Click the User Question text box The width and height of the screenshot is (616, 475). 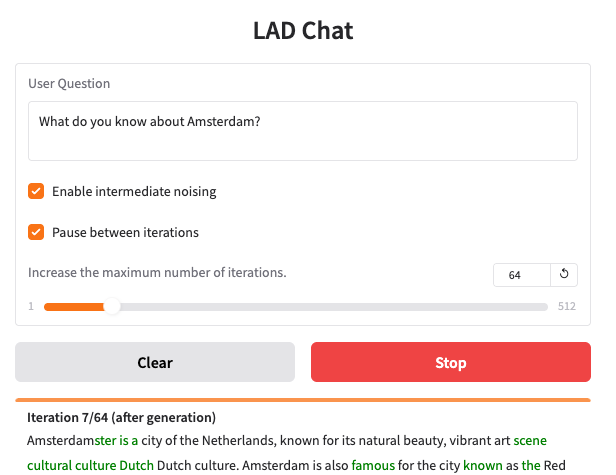point(303,131)
